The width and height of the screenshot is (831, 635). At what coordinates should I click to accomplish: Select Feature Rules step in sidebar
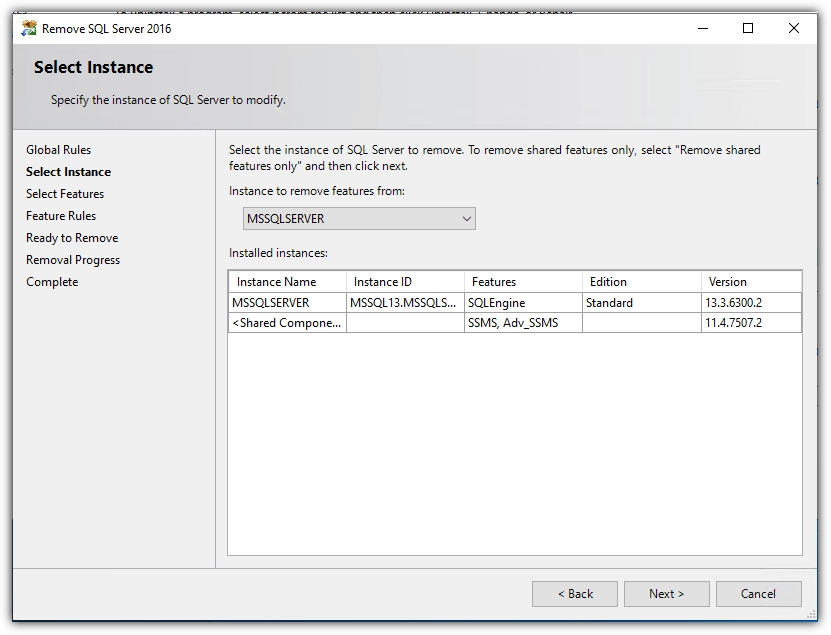tap(61, 216)
